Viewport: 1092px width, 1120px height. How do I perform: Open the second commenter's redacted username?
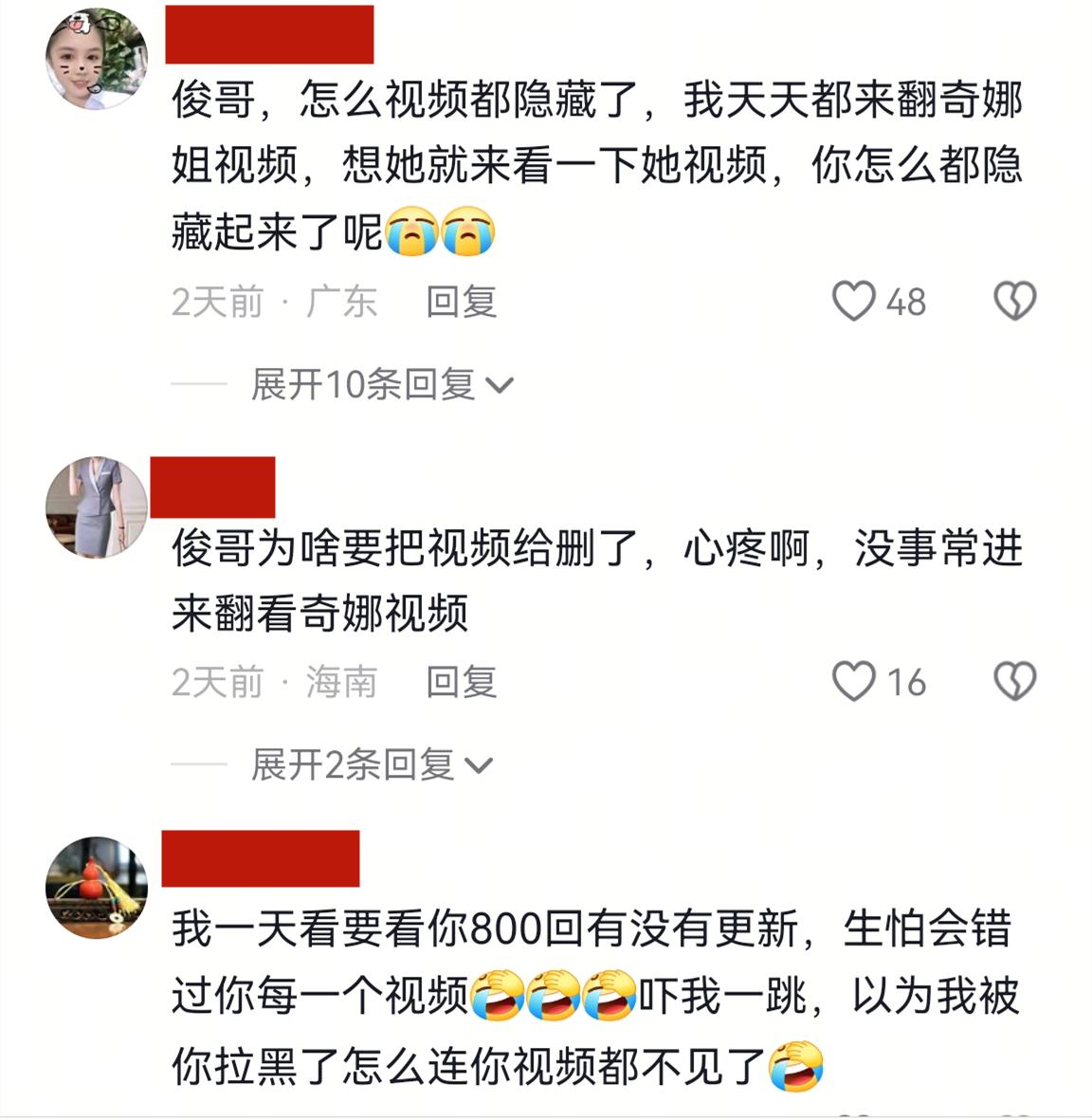coord(213,487)
